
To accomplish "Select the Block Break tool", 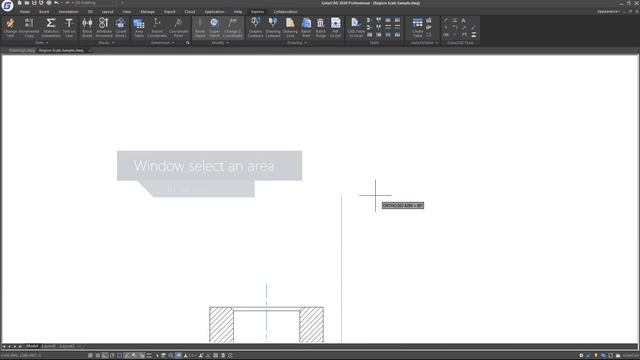I will (87, 28).
